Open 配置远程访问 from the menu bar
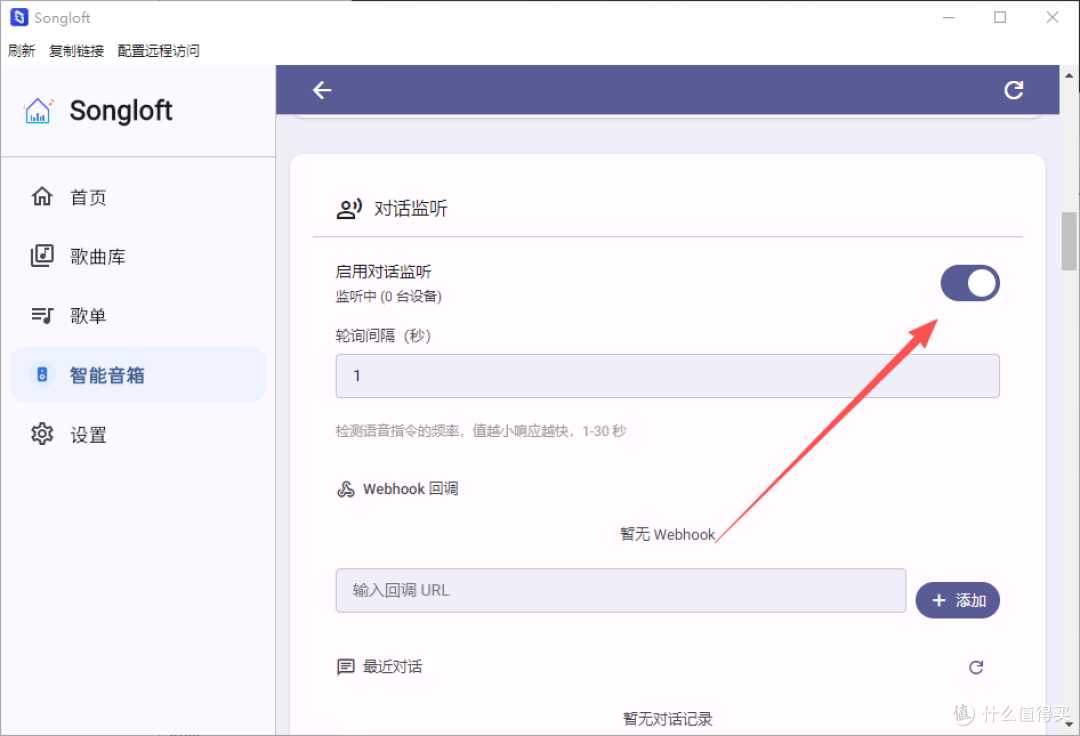 click(x=158, y=50)
